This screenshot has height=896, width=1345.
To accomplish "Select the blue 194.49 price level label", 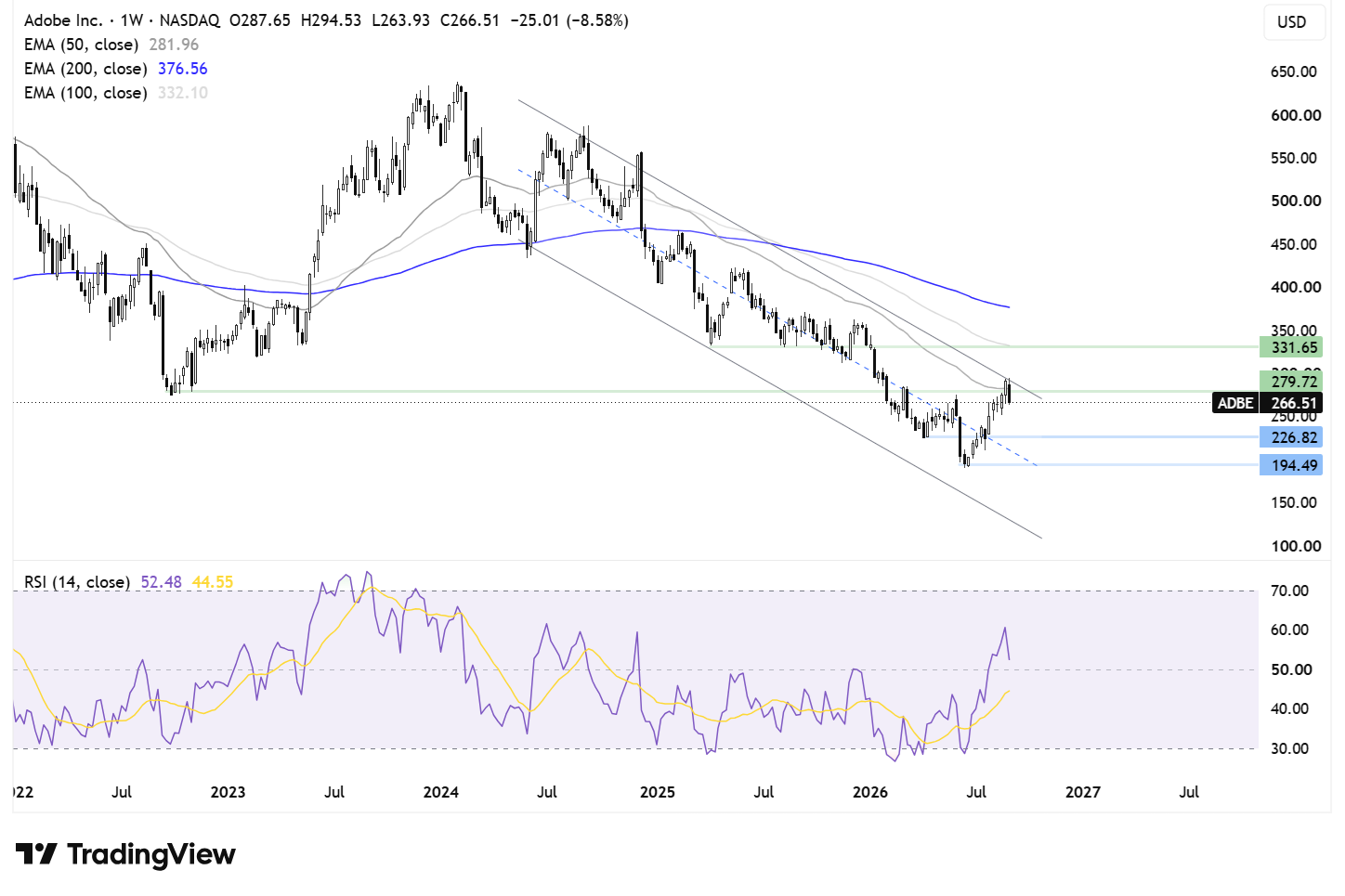I will [1291, 465].
